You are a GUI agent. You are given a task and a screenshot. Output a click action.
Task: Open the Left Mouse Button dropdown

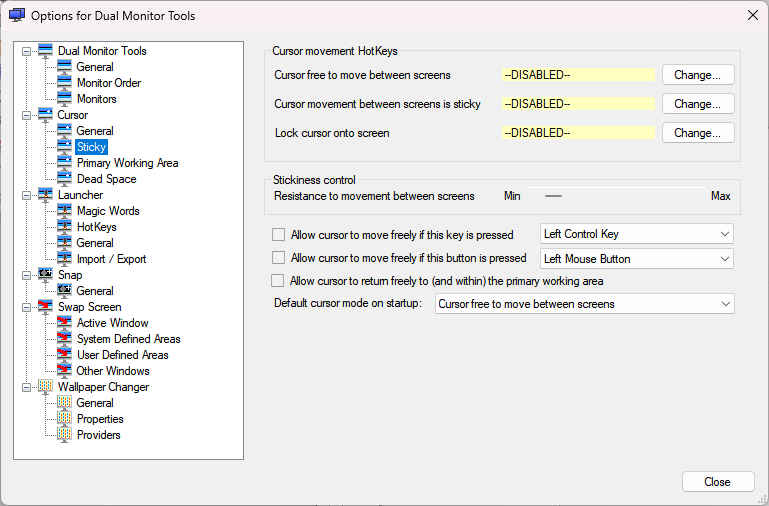[636, 259]
